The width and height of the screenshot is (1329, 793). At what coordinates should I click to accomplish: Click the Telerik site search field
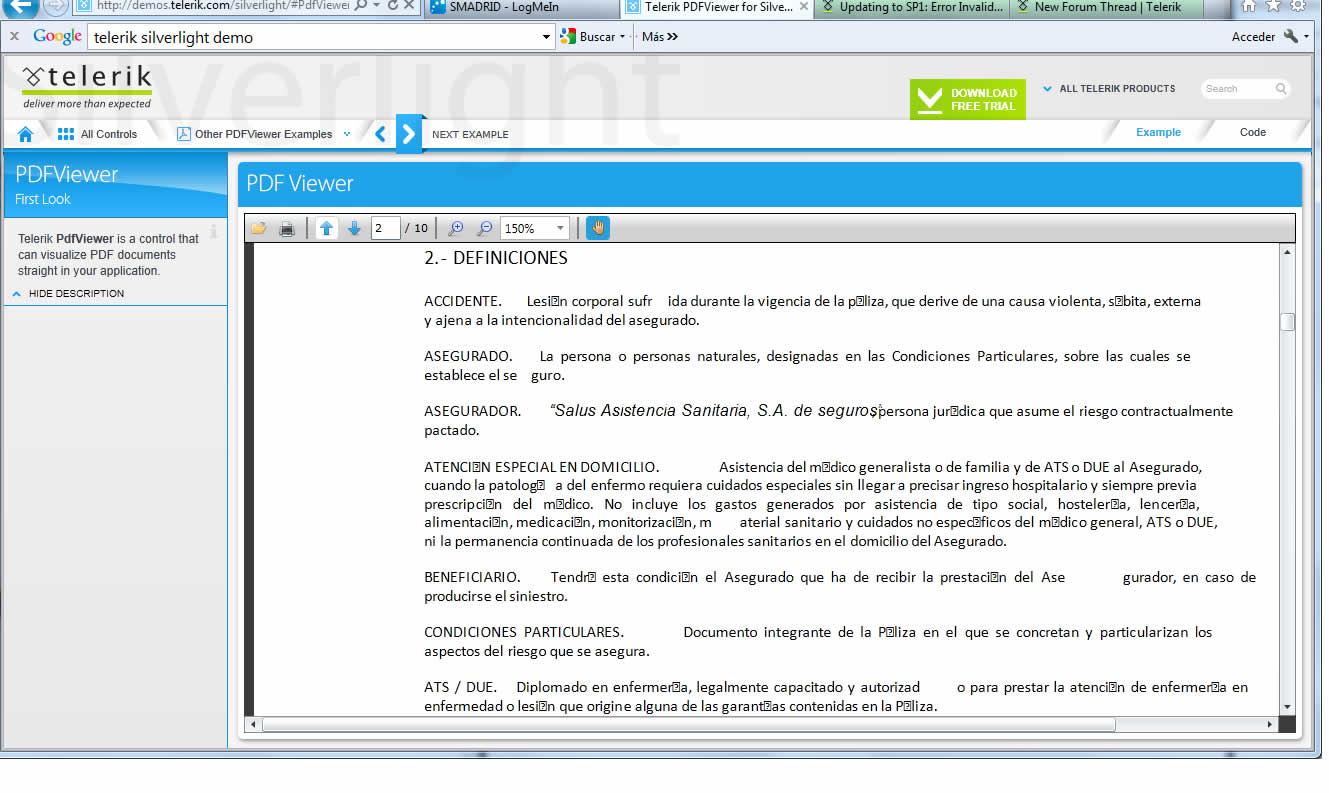[1238, 89]
